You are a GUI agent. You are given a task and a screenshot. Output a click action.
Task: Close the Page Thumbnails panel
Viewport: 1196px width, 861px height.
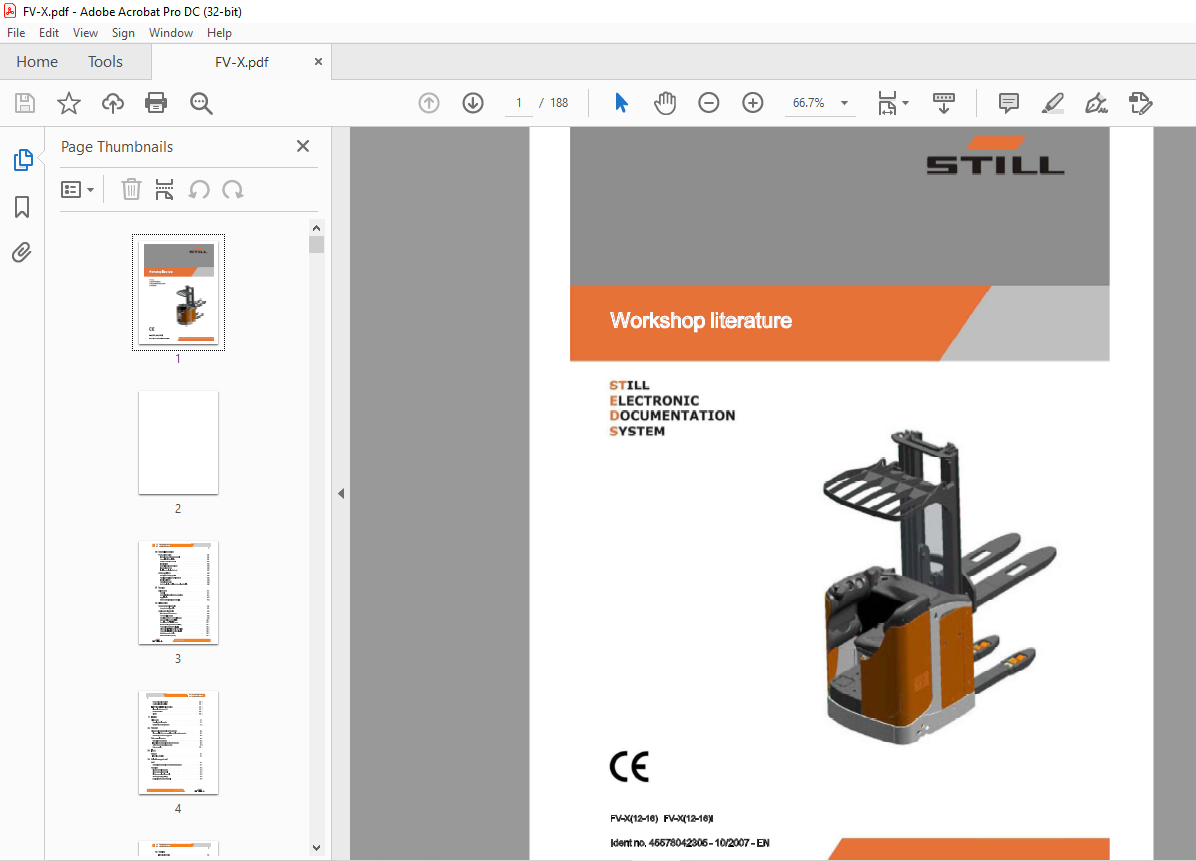(303, 146)
